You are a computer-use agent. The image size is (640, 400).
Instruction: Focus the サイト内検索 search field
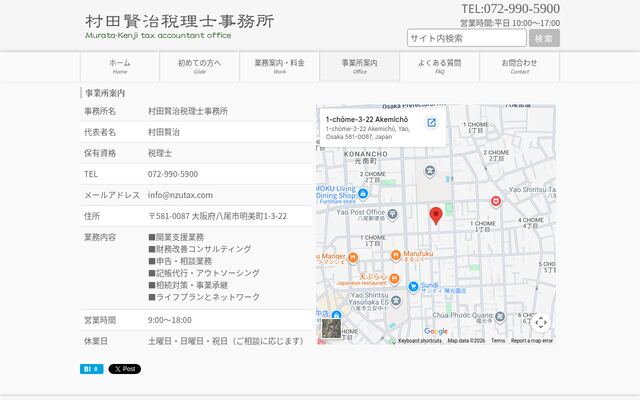click(x=467, y=38)
